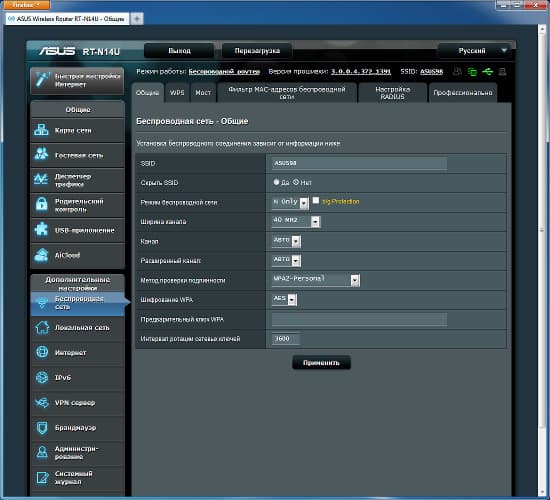This screenshot has width=550, height=500.
Task: Switch to the Мост tab
Action: (x=203, y=93)
